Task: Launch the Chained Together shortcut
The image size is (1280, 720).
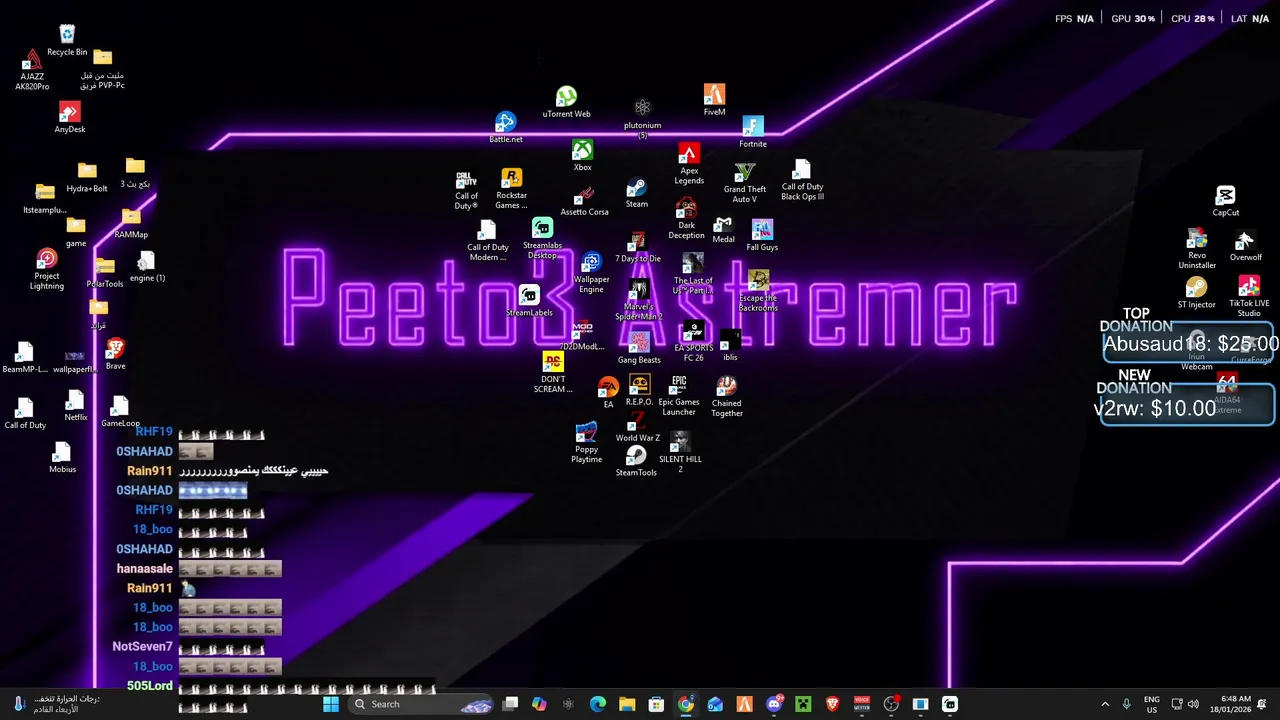Action: pyautogui.click(x=727, y=397)
